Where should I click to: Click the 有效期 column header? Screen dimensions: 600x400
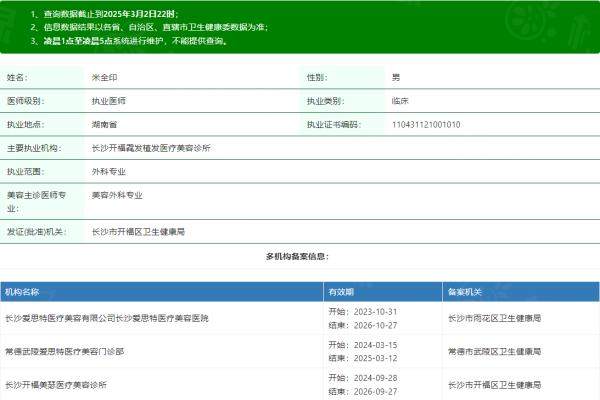[x=341, y=292]
